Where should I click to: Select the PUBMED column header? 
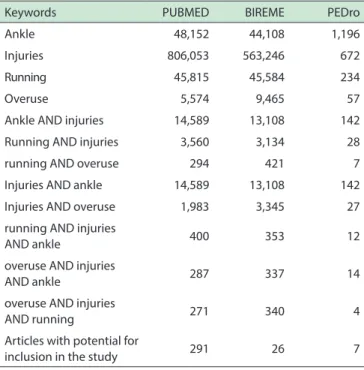186,13
